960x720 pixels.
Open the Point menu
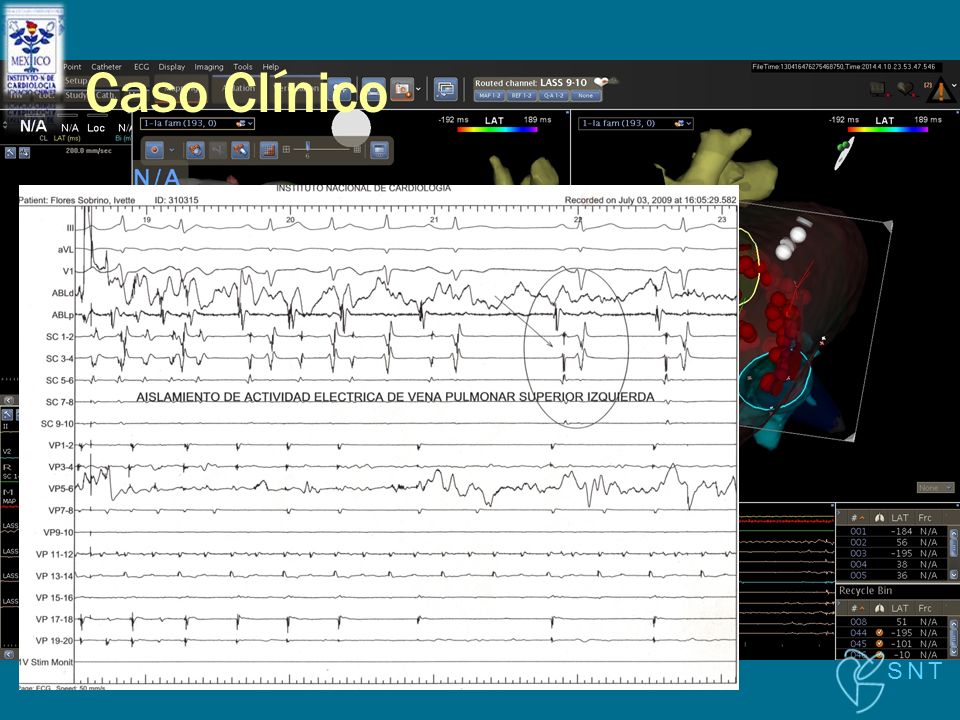pyautogui.click(x=72, y=67)
